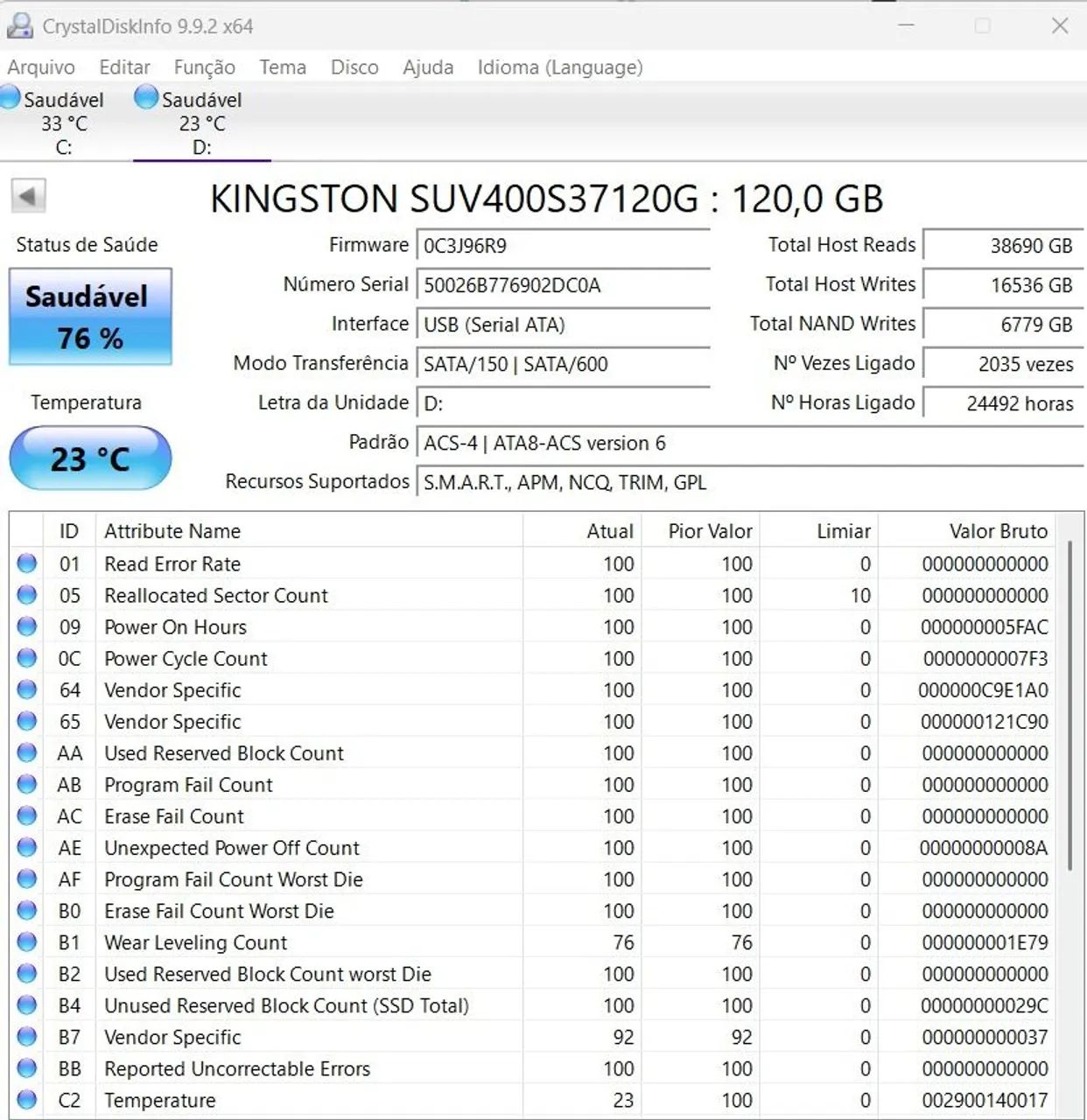The image size is (1087, 1120).
Task: Click status orb of Unused Reserved Block Count row
Action: (x=27, y=1004)
